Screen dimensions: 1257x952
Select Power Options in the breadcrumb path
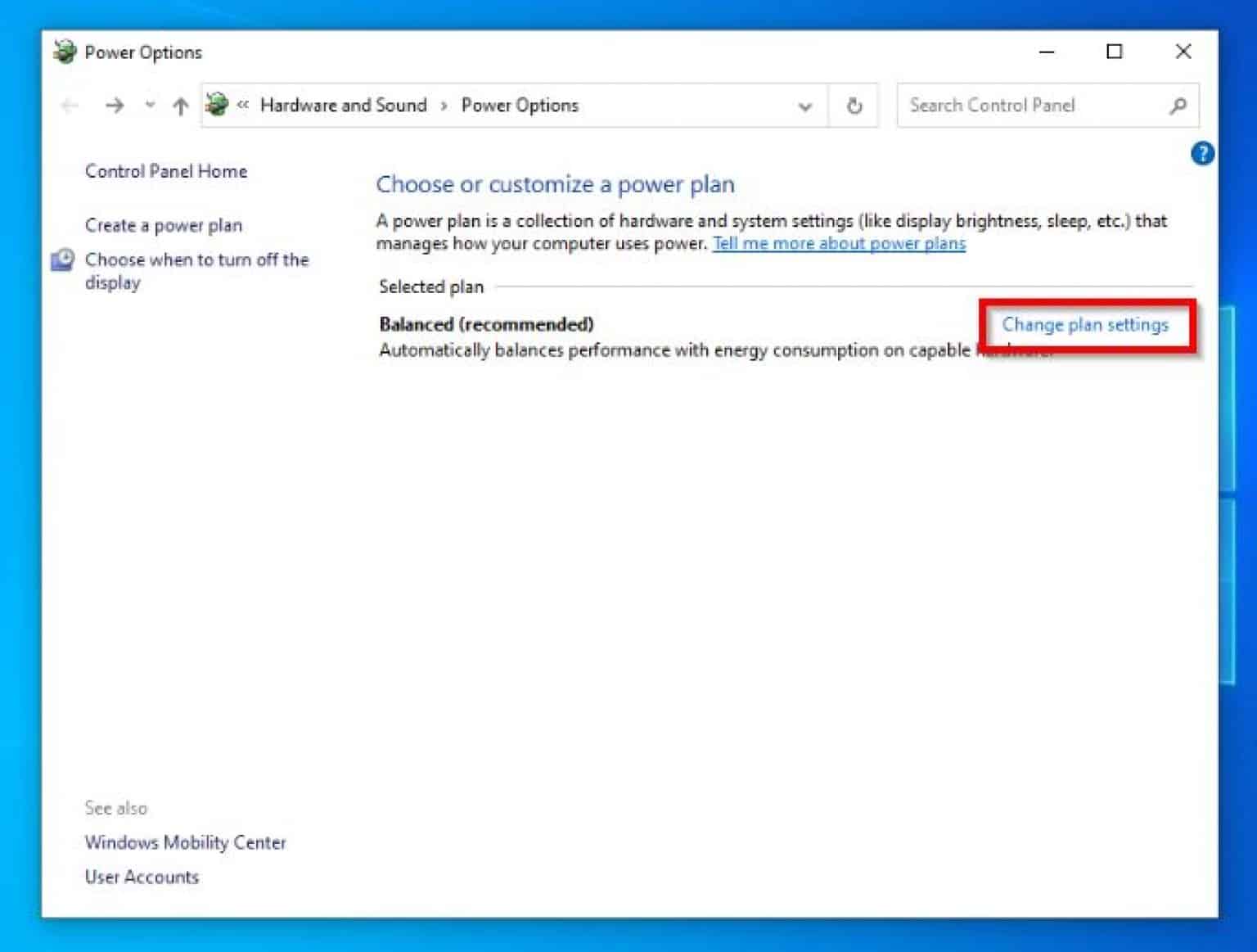click(x=519, y=105)
